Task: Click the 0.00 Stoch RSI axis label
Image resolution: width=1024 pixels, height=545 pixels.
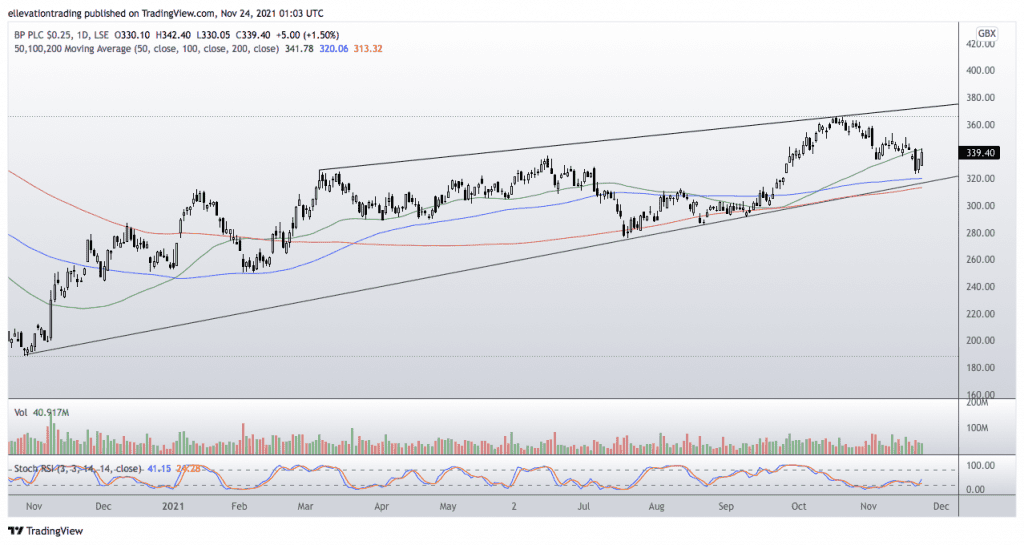Action: tap(975, 490)
